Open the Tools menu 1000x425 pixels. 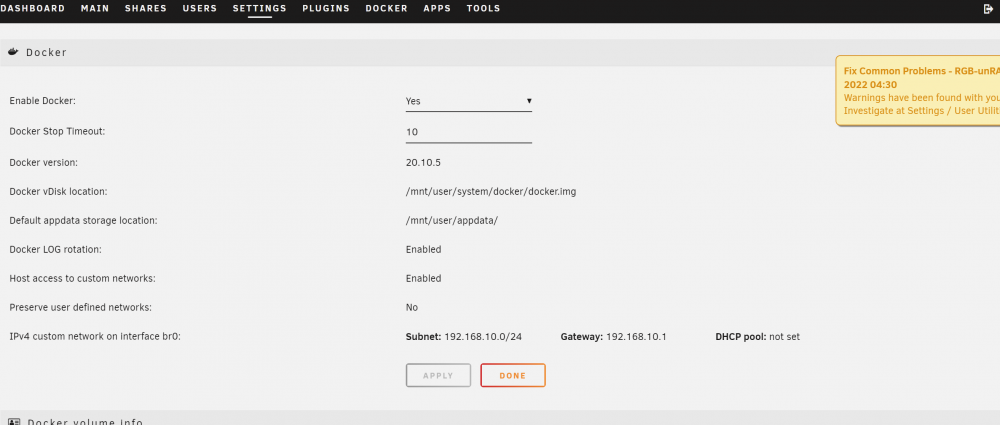click(483, 8)
